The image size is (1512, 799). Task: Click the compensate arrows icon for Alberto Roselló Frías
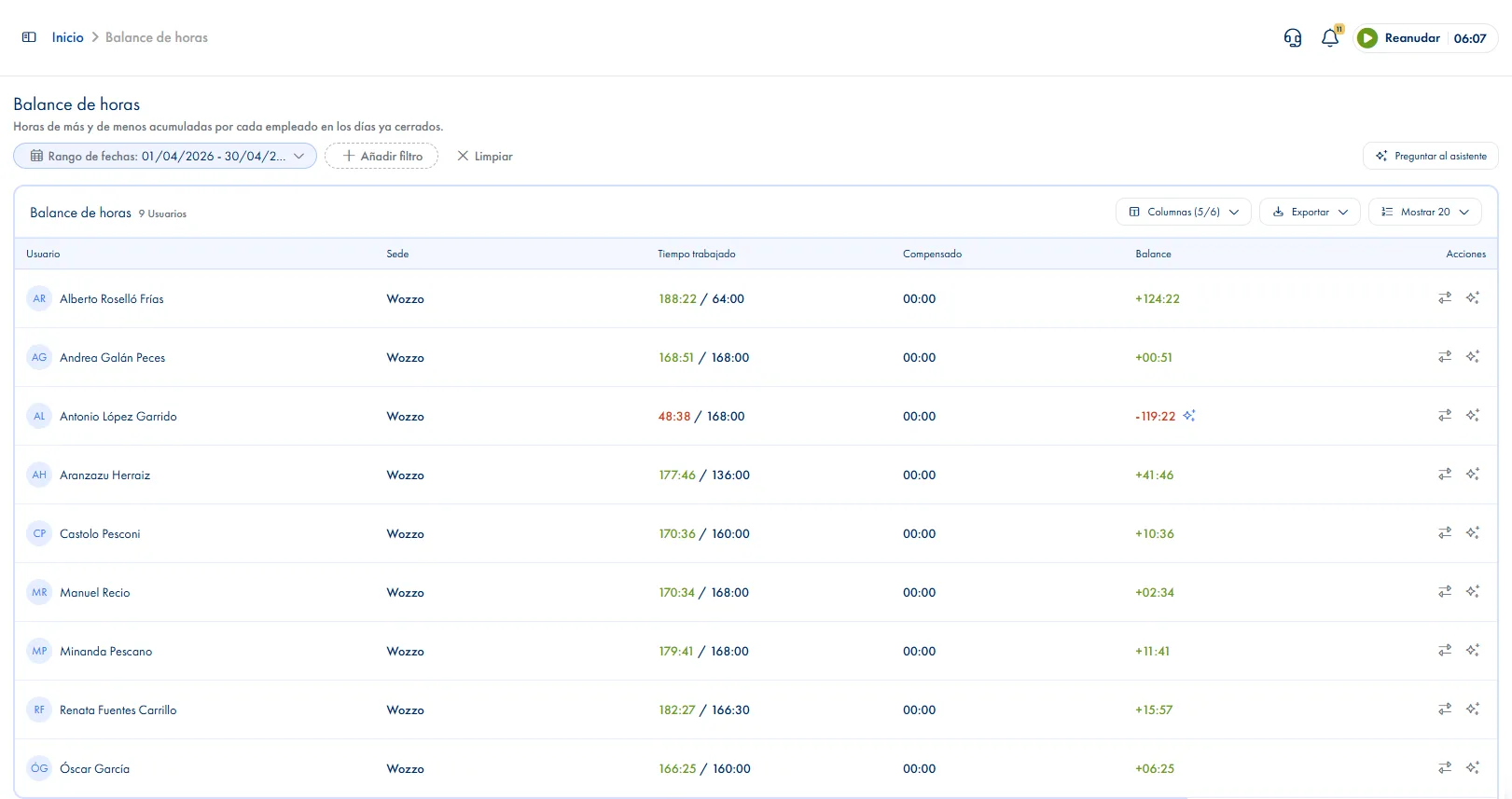click(1445, 298)
